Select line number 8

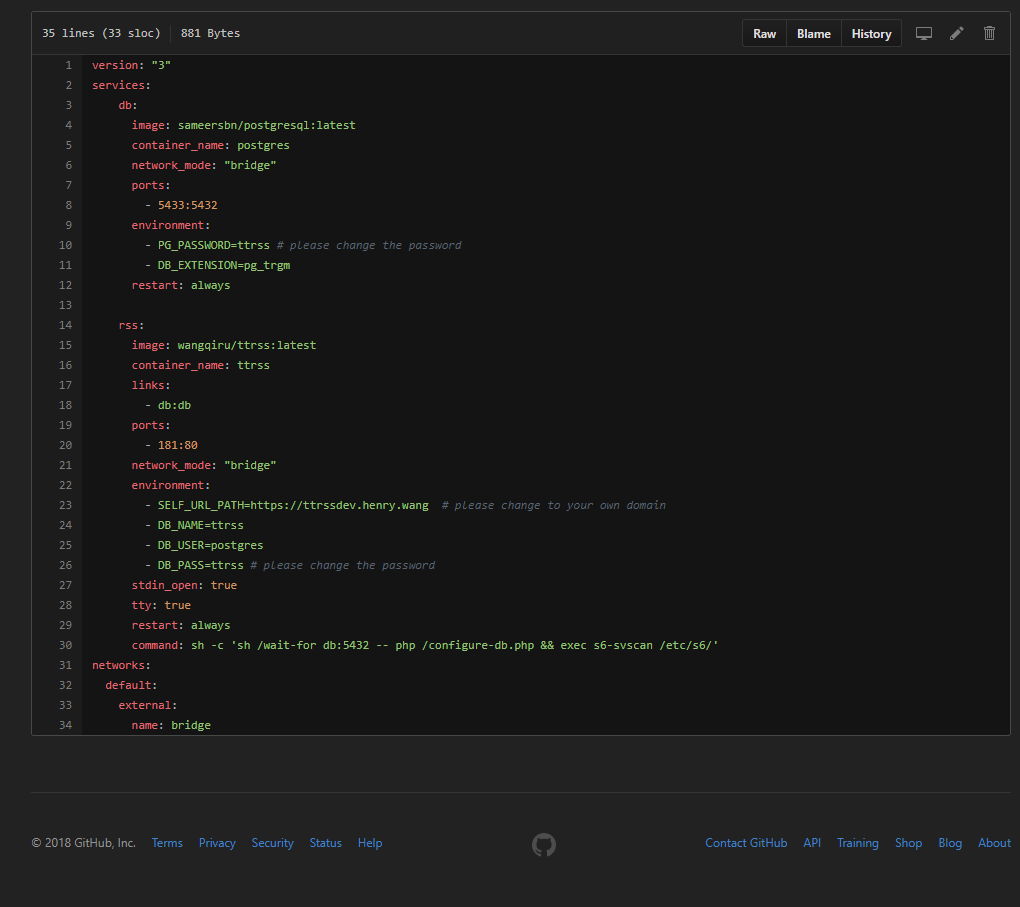tap(68, 205)
